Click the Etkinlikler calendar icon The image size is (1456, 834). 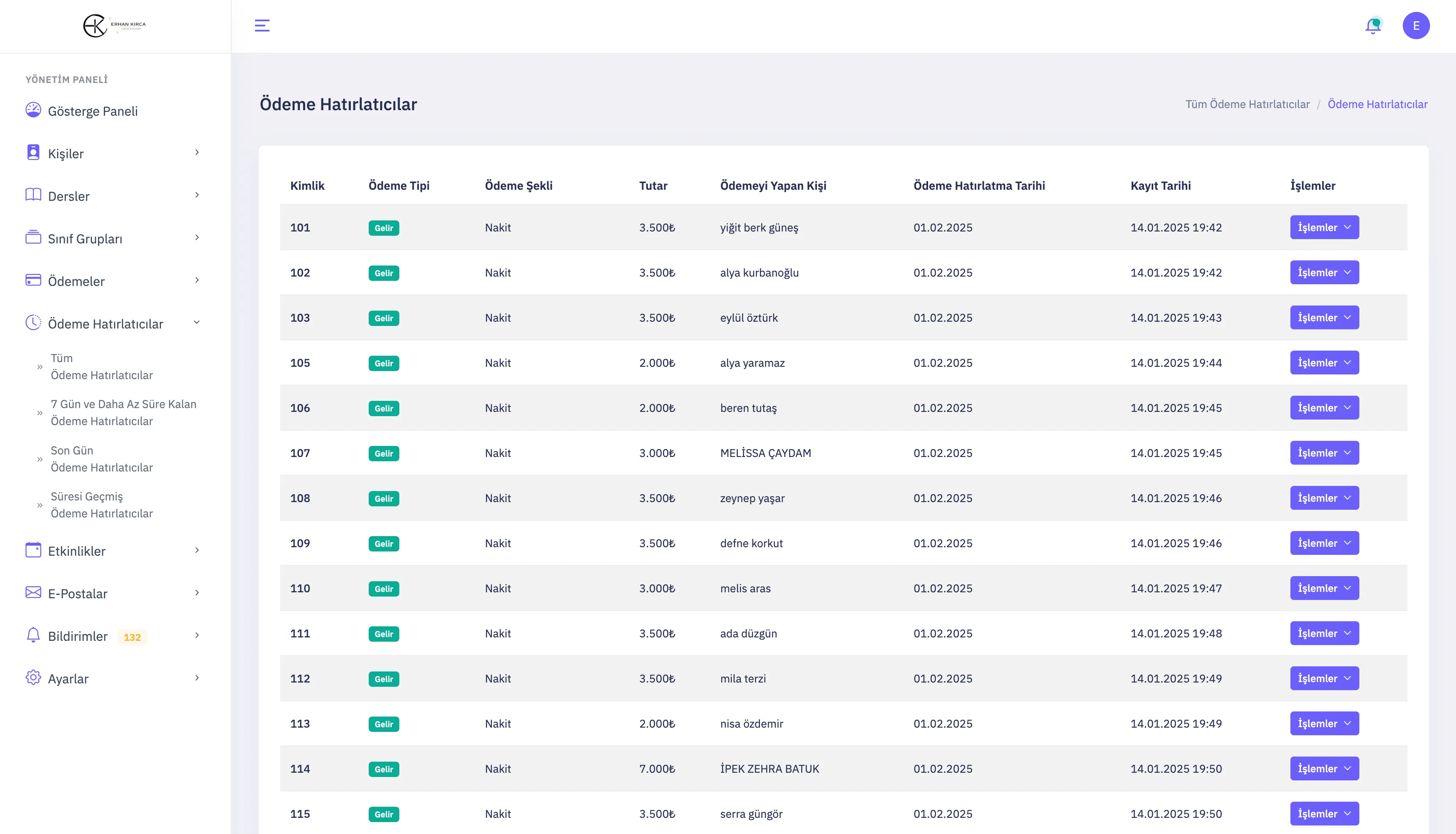click(33, 550)
